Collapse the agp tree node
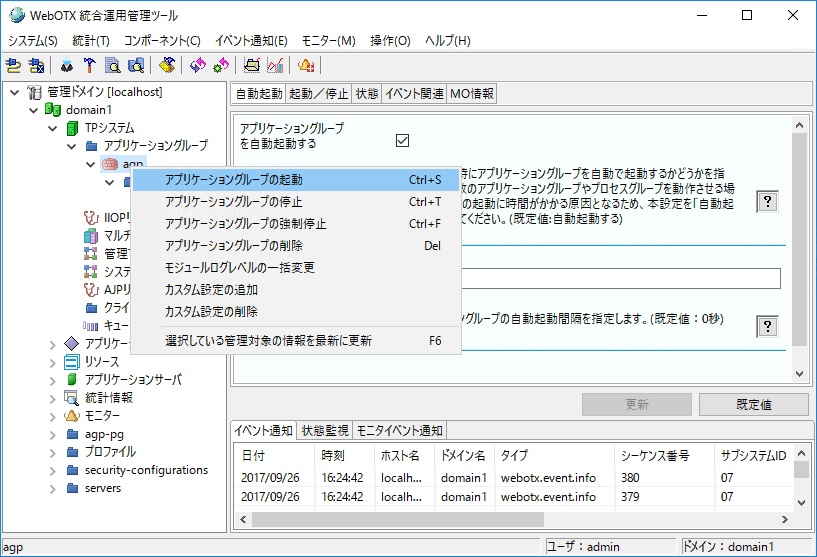 tap(91, 165)
